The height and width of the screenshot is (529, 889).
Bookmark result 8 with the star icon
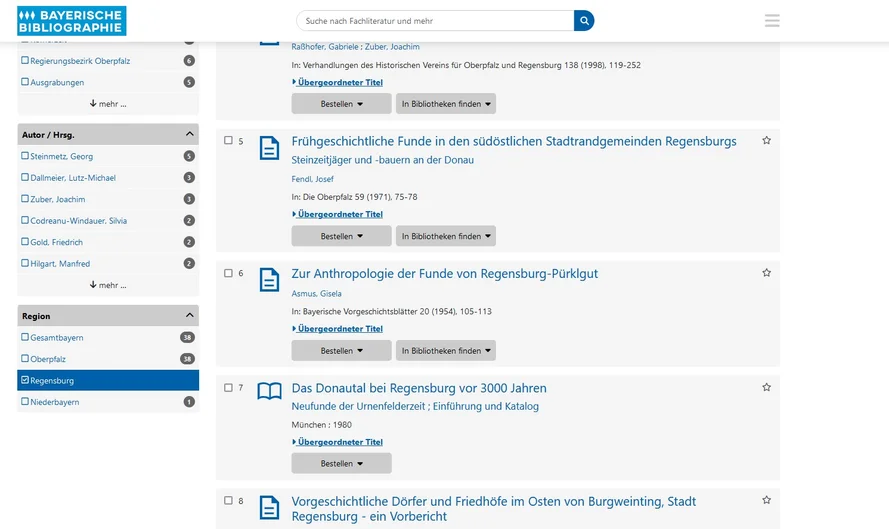click(767, 500)
